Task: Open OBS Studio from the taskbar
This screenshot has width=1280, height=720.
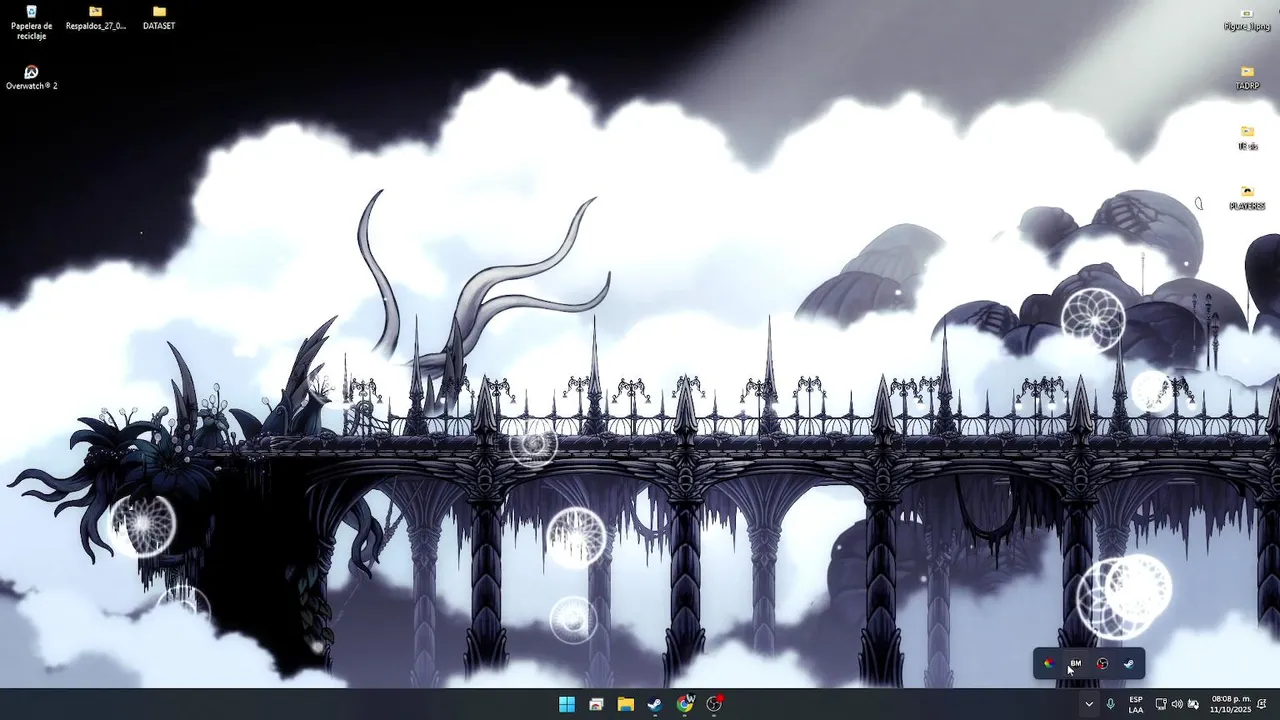Action: coord(714,704)
